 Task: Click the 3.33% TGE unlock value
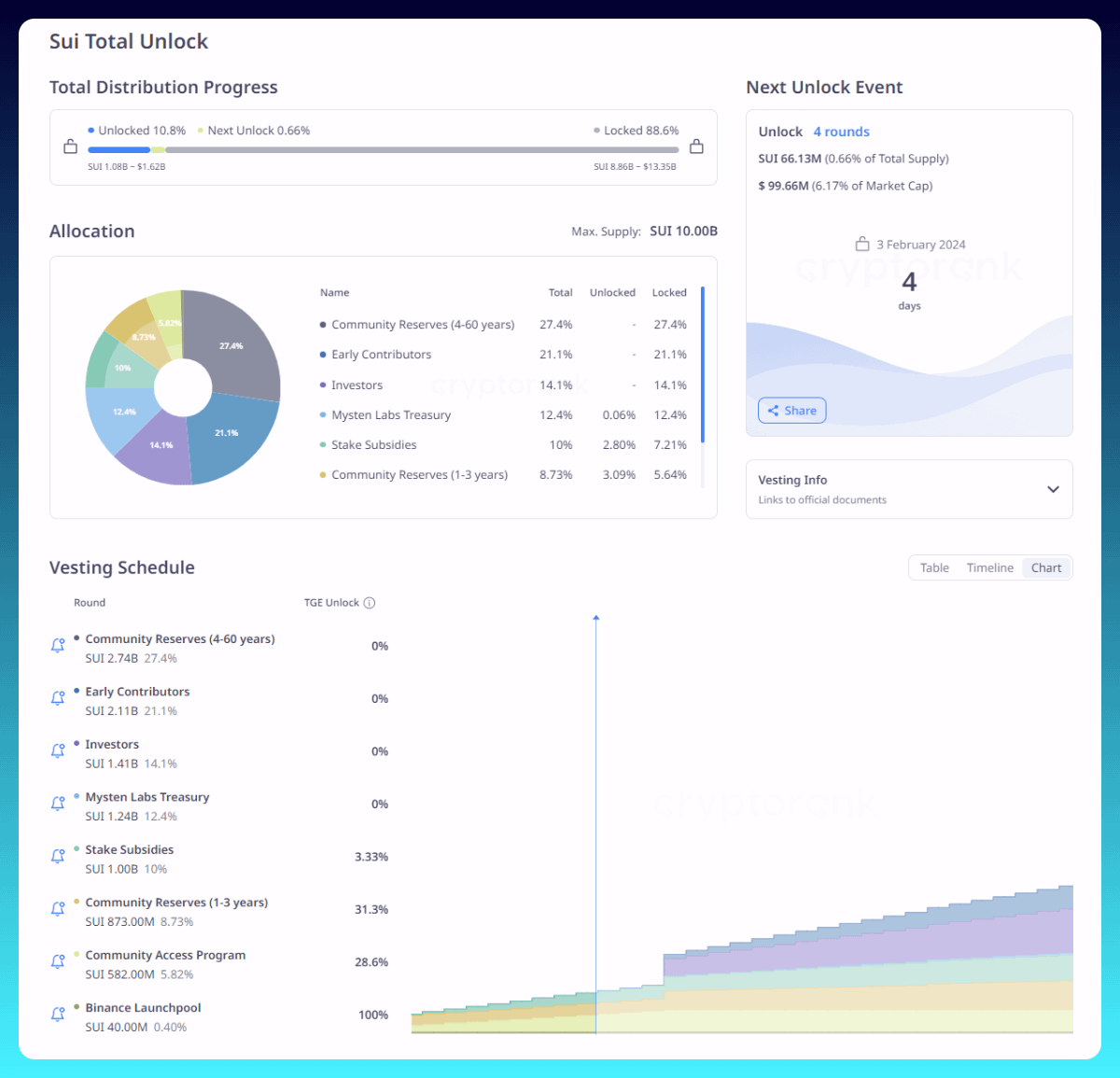[371, 857]
